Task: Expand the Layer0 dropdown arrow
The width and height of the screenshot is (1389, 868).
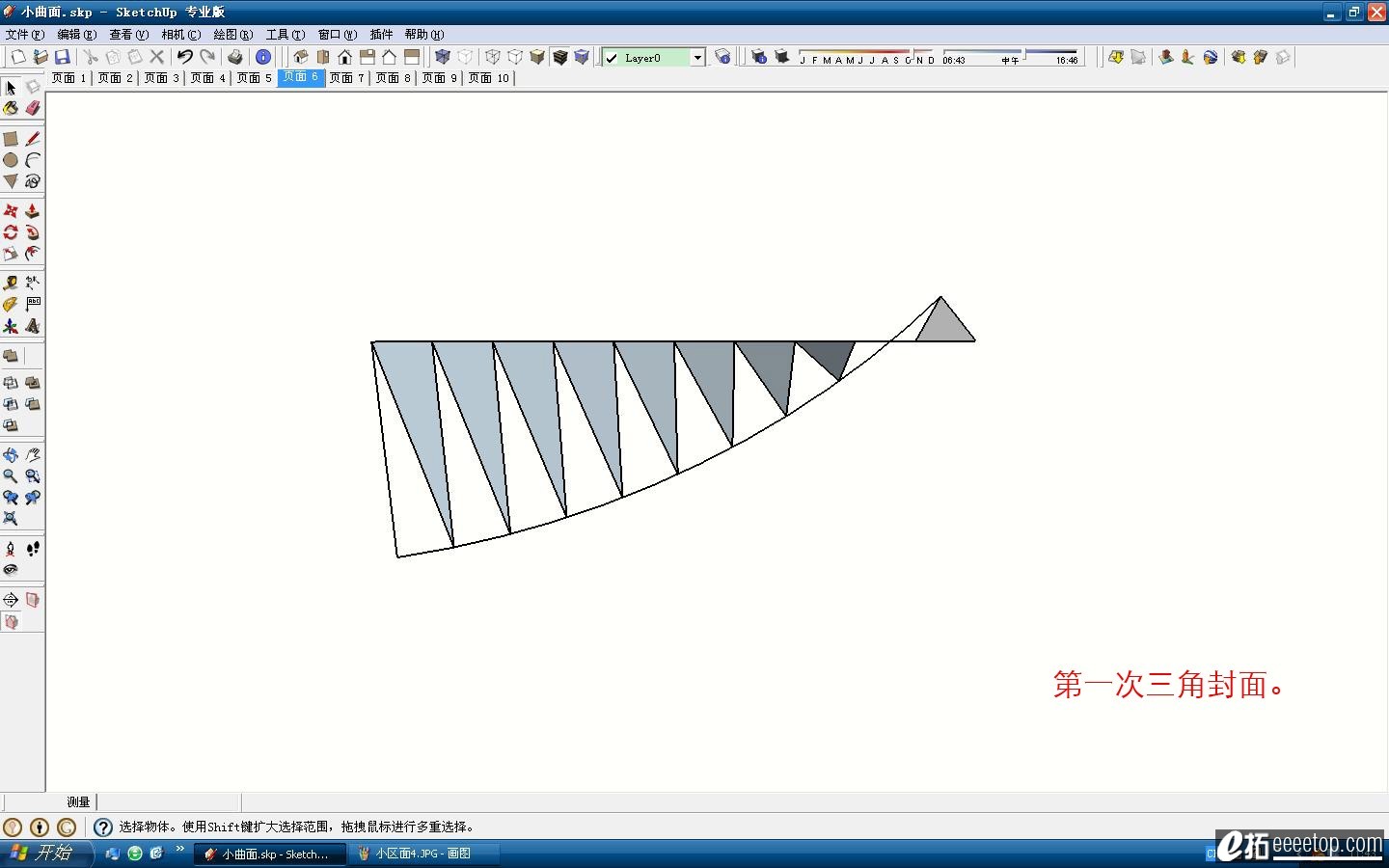Action: (x=697, y=58)
